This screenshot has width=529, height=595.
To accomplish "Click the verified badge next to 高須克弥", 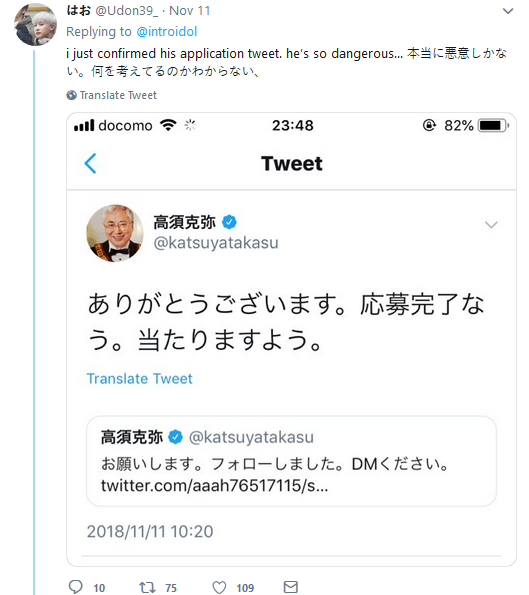I will click(229, 222).
